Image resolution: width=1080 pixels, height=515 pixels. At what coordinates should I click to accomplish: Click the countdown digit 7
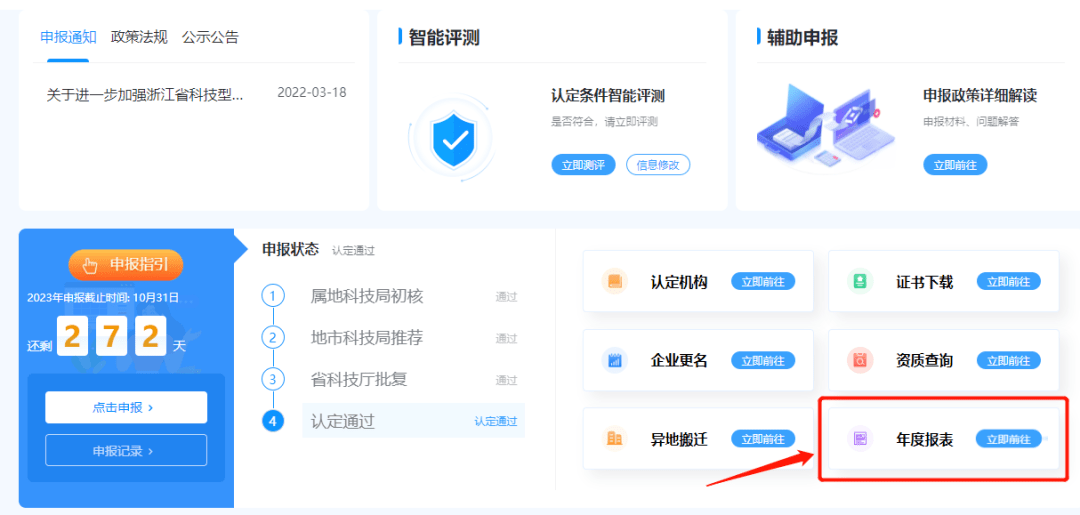pyautogui.click(x=112, y=337)
